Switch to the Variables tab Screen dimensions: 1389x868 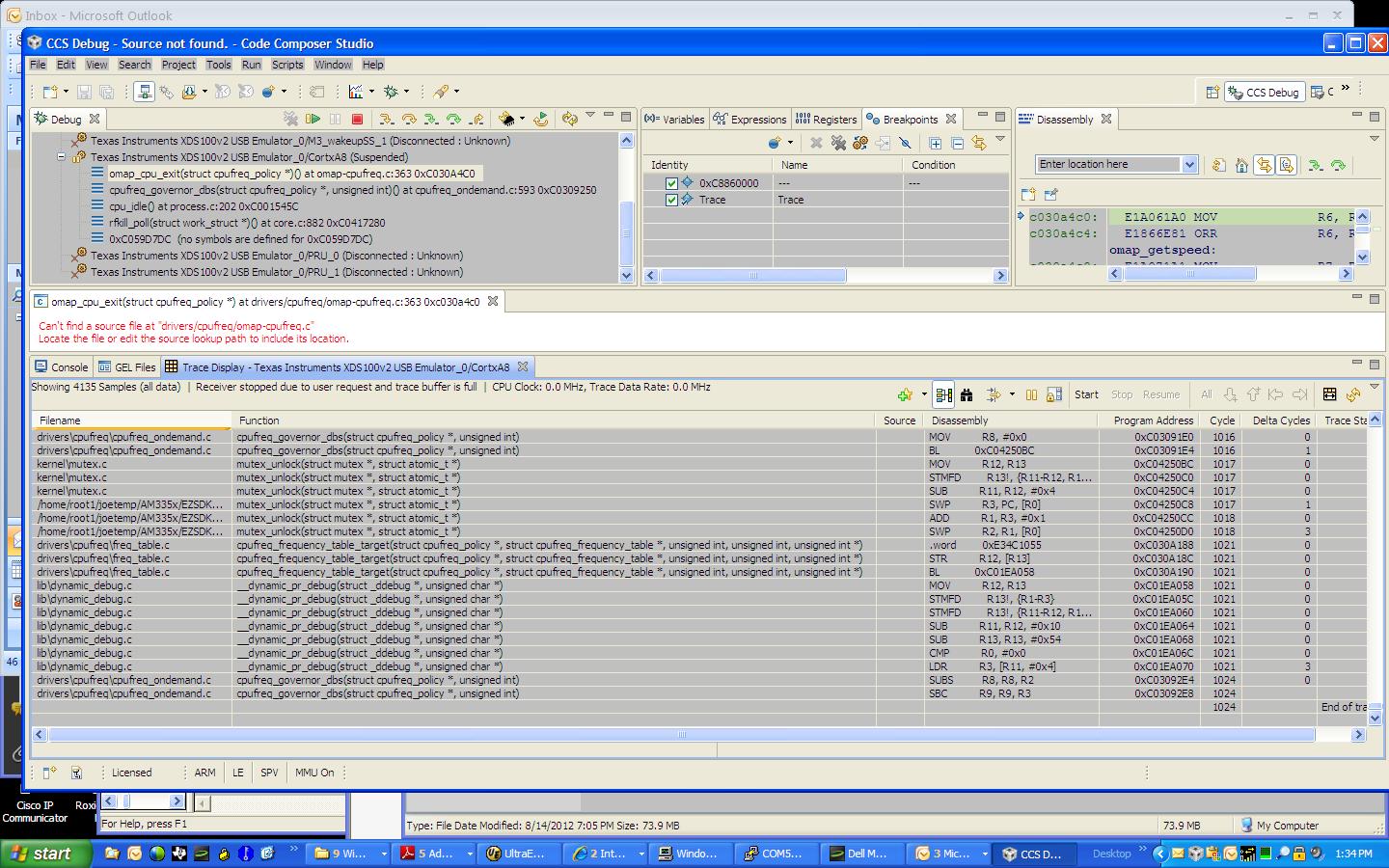(x=675, y=120)
